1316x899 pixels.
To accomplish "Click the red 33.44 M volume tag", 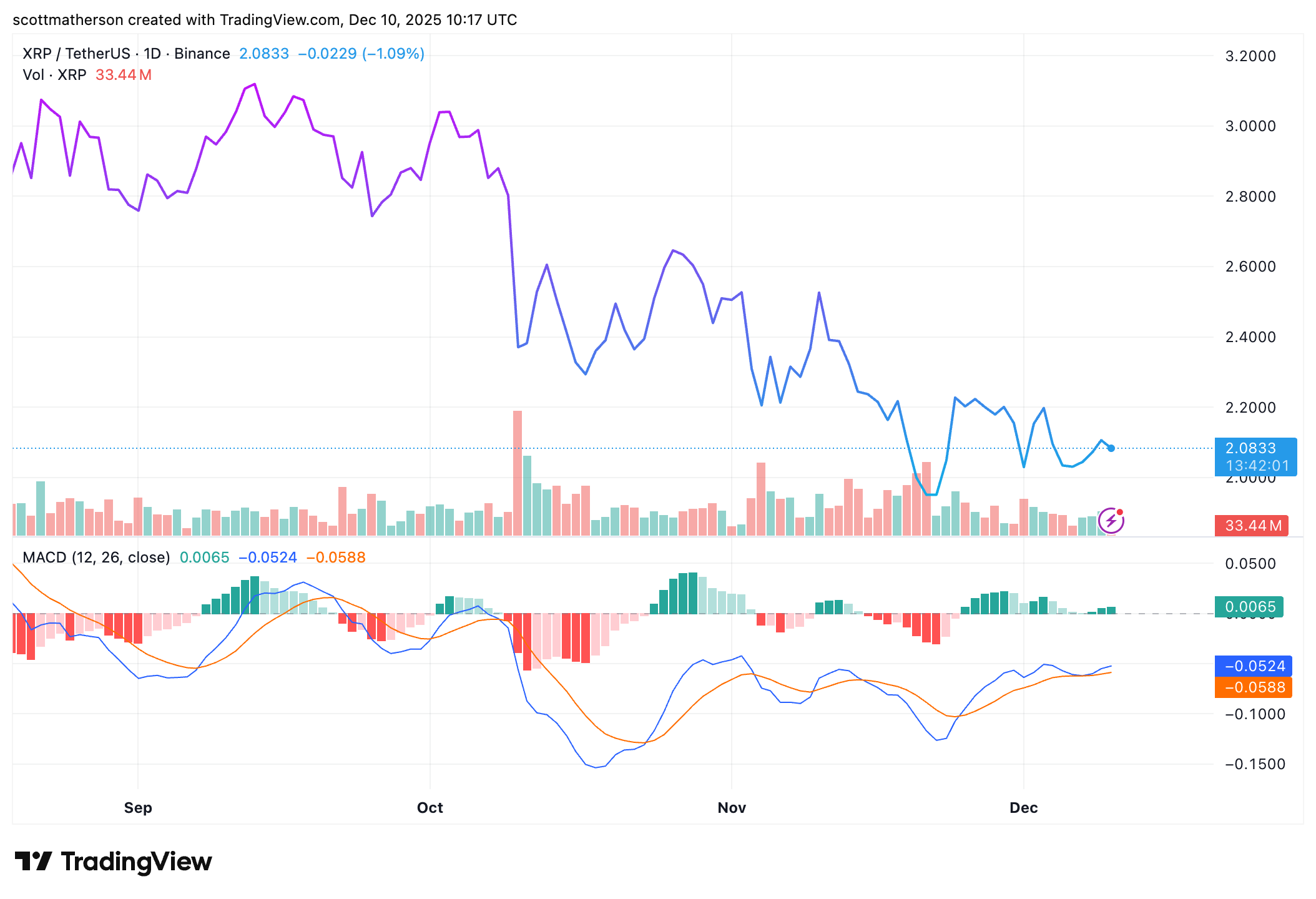I will tap(1252, 526).
